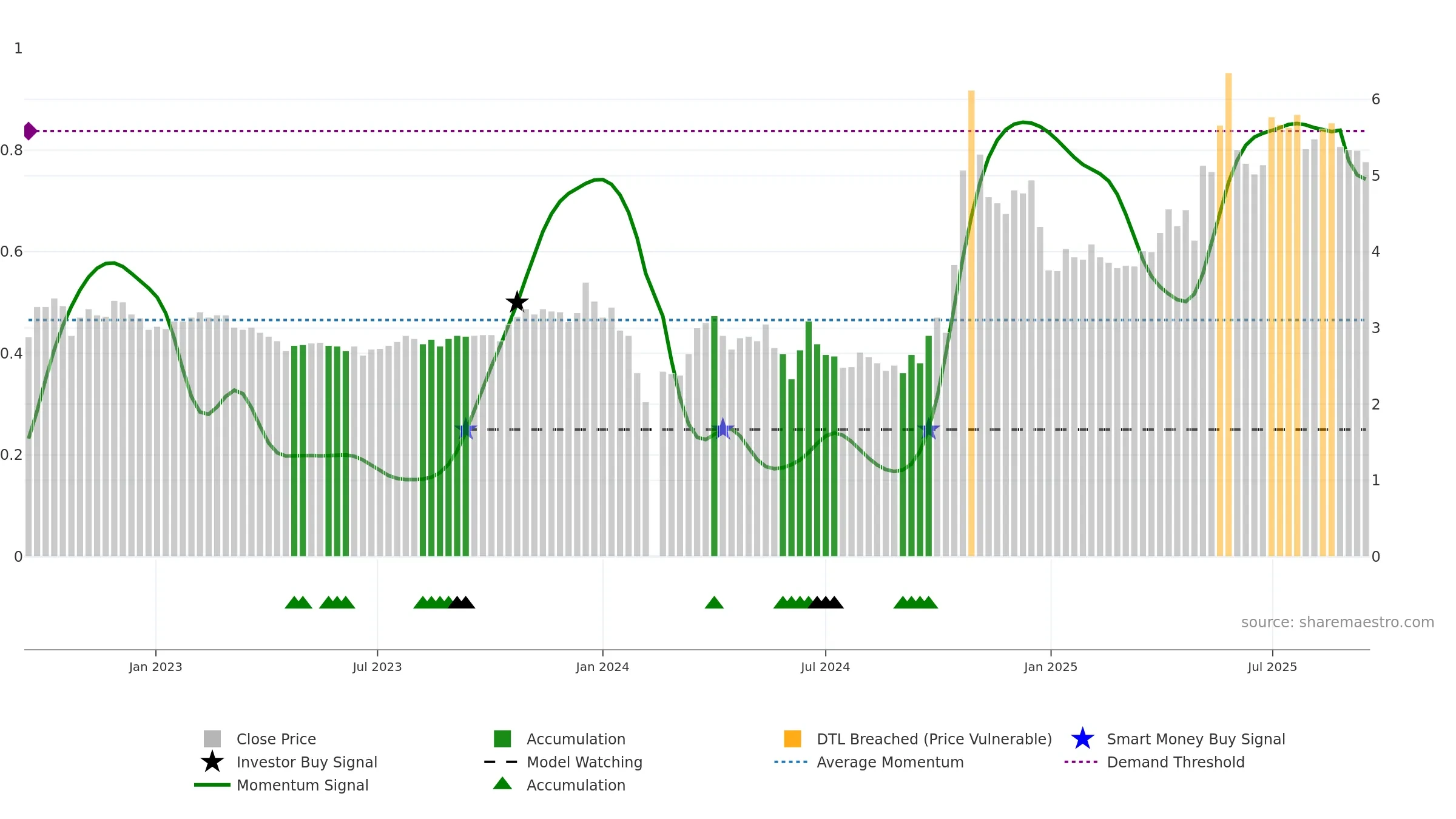Click the DTL Breached (Price Vulnerable) label
This screenshot has height=819, width=1456.
pyautogui.click(x=934, y=739)
